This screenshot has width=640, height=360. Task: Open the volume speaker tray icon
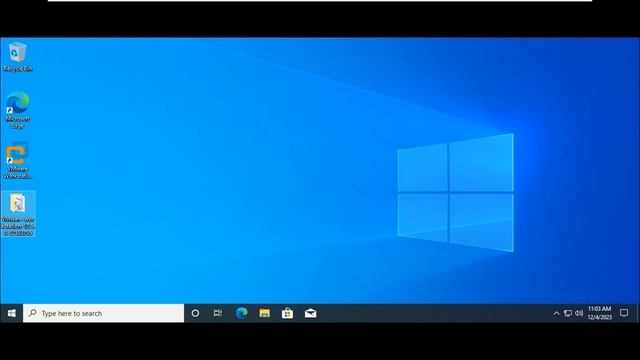pos(579,313)
